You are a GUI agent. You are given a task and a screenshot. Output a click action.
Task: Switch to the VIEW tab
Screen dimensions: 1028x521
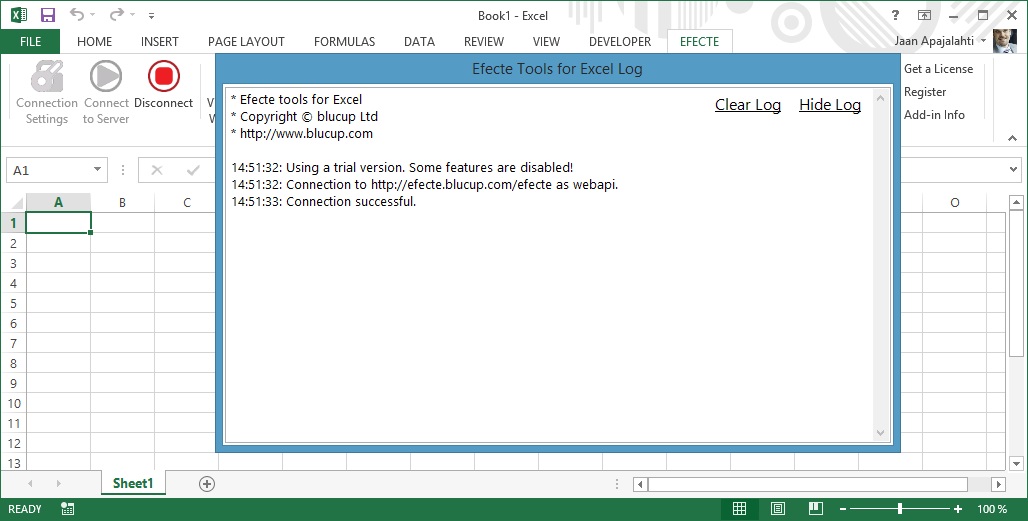(546, 41)
